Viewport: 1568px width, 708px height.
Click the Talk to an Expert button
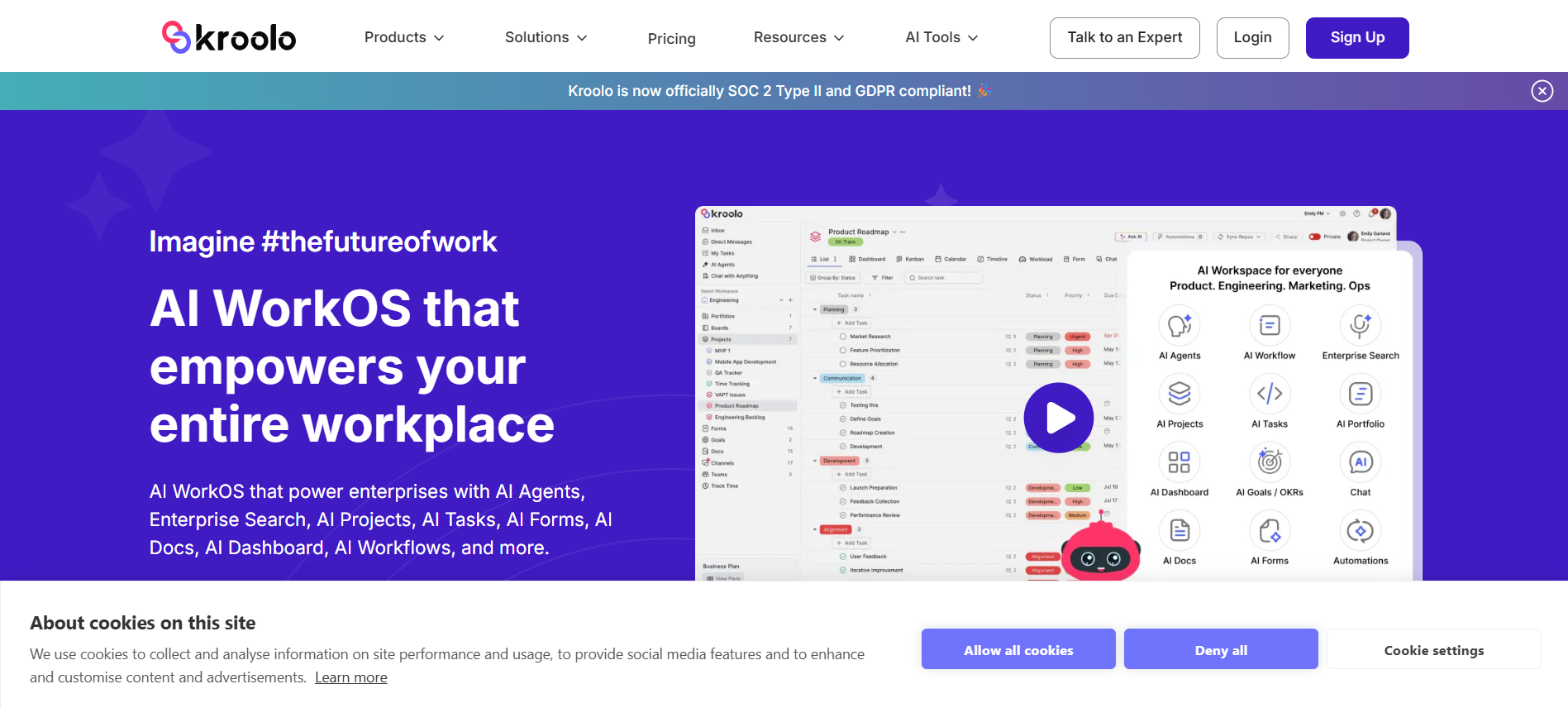(x=1124, y=38)
